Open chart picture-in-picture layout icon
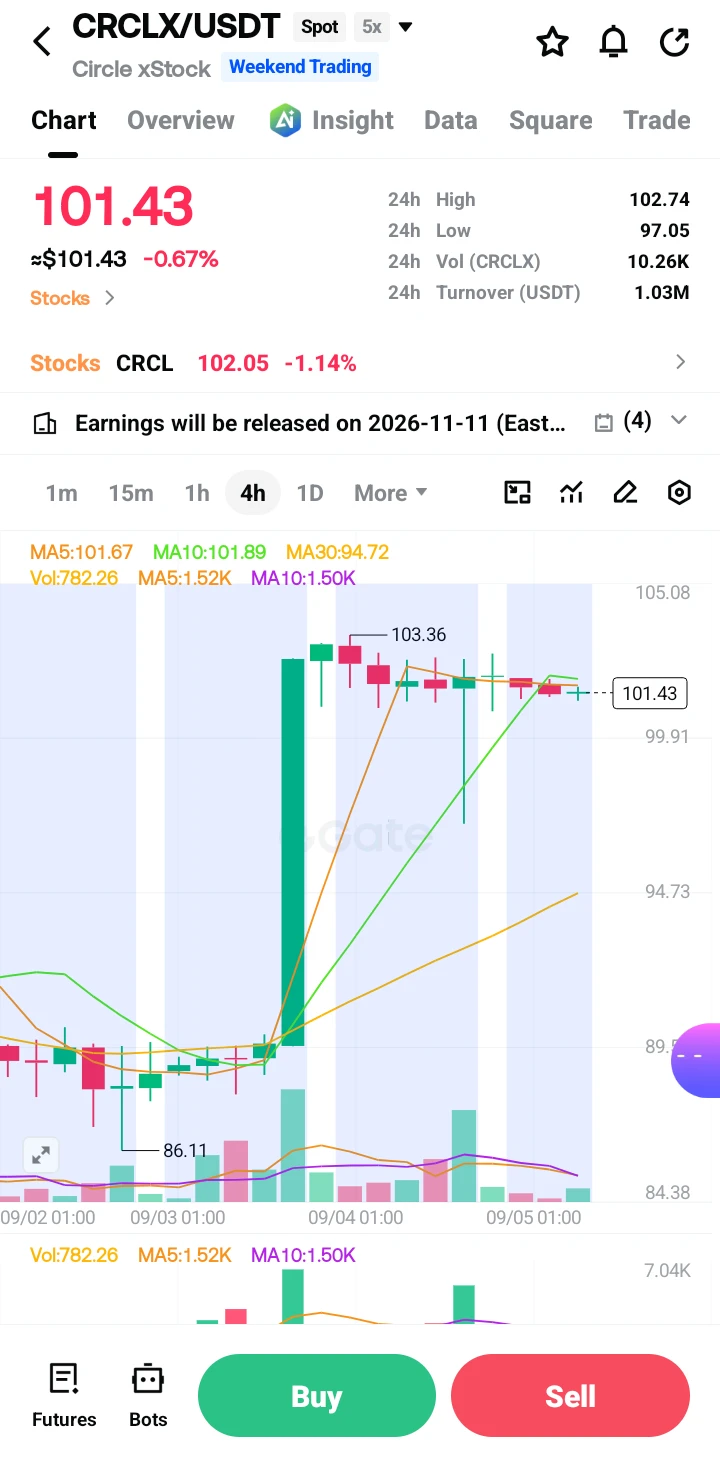The width and height of the screenshot is (720, 1467). (517, 492)
